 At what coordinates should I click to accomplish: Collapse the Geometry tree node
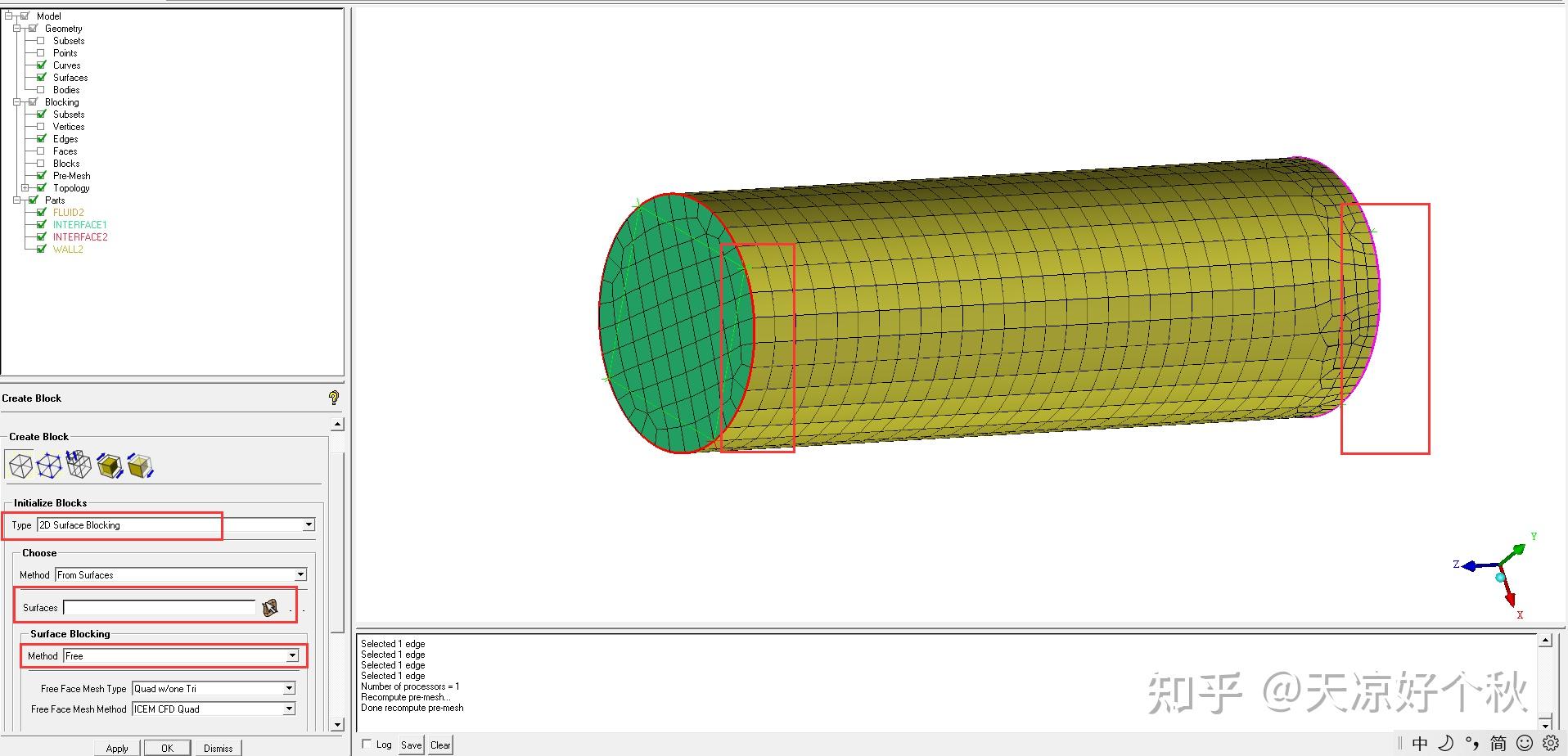16,29
